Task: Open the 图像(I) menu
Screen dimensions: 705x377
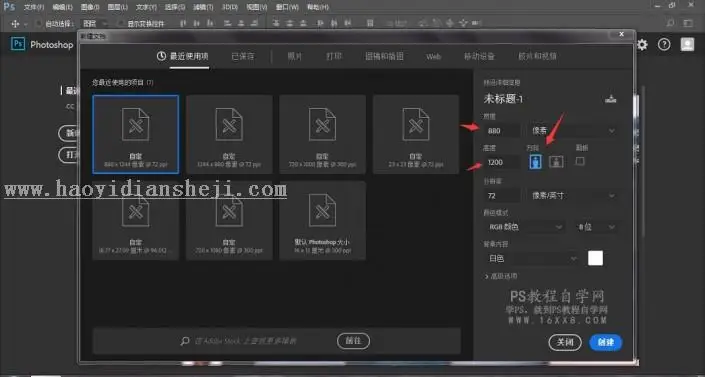Action: (90, 7)
